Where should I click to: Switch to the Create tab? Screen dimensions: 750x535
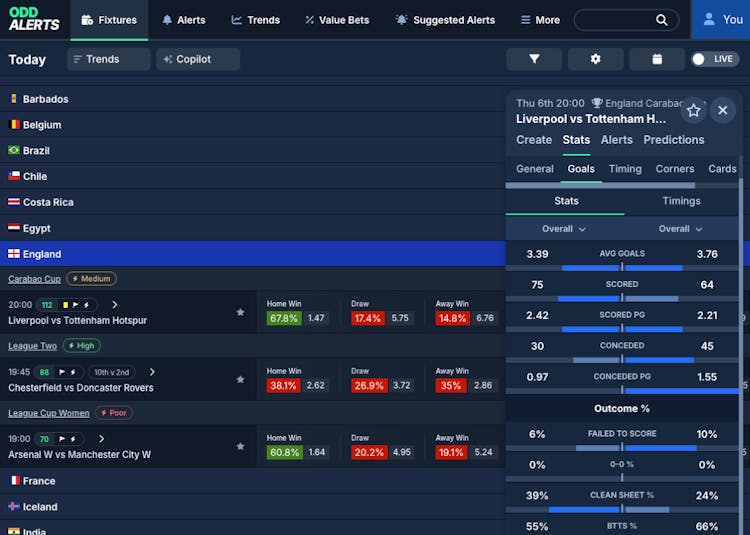click(x=534, y=140)
